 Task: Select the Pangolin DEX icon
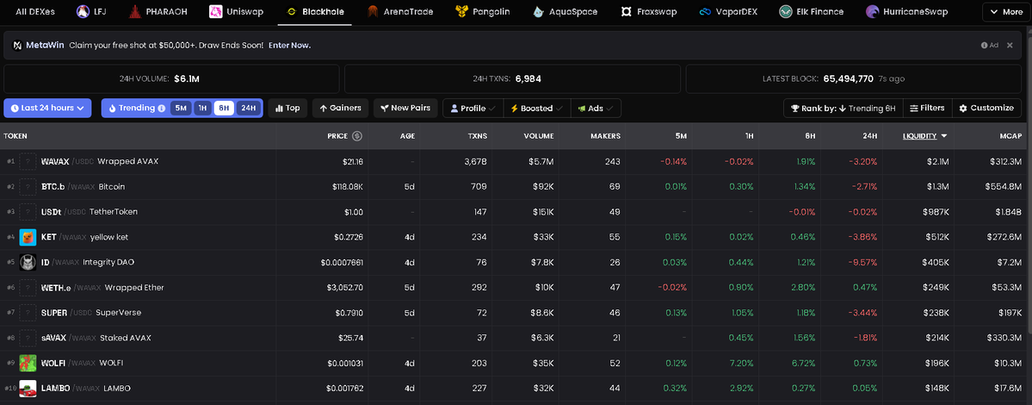pyautogui.click(x=462, y=12)
